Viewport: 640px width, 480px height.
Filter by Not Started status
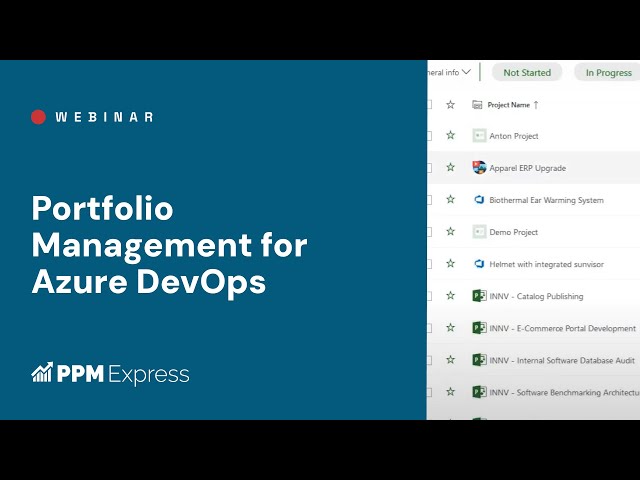point(527,73)
